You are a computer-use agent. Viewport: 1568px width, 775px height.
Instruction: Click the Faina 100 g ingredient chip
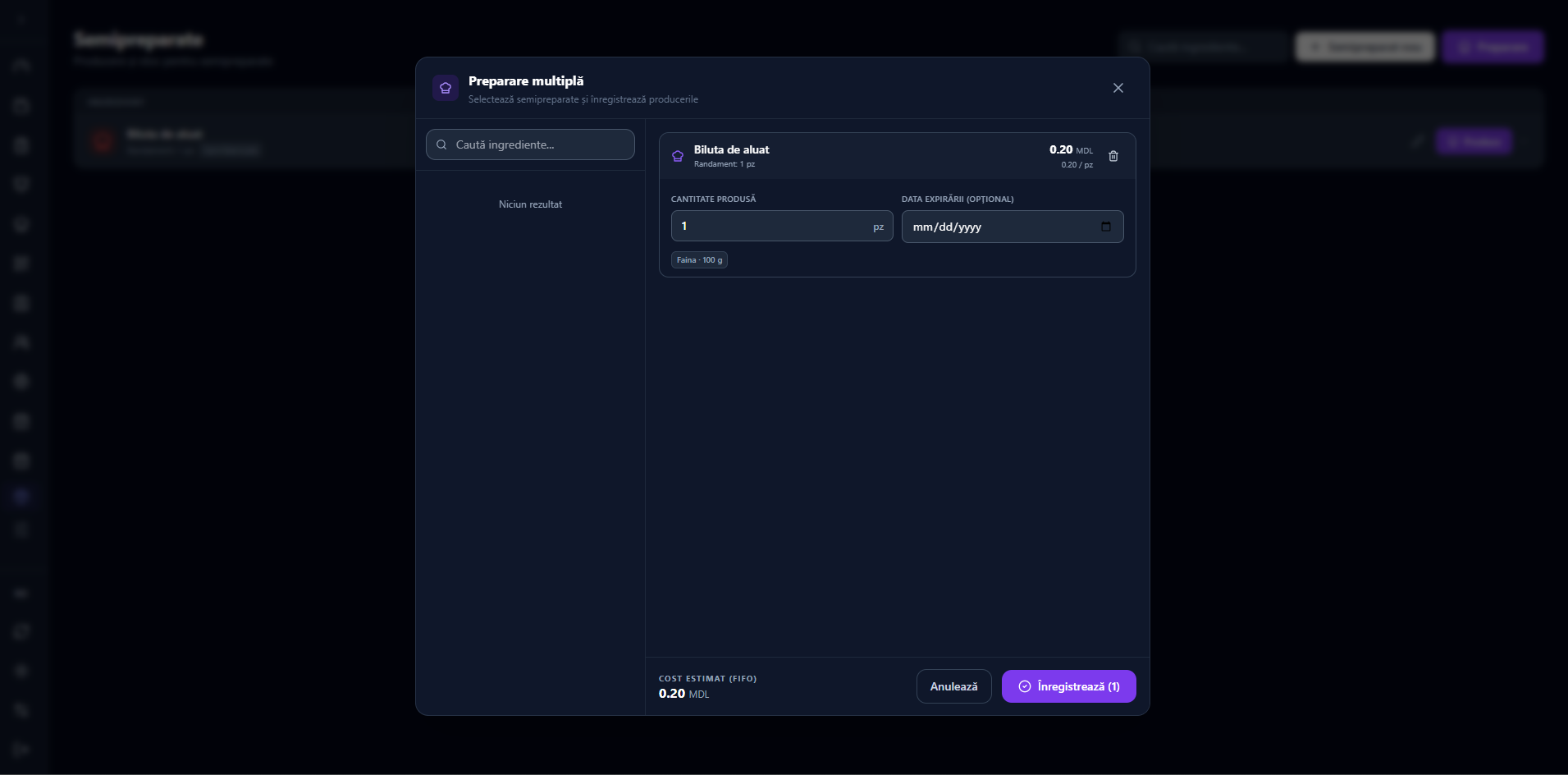click(x=699, y=260)
